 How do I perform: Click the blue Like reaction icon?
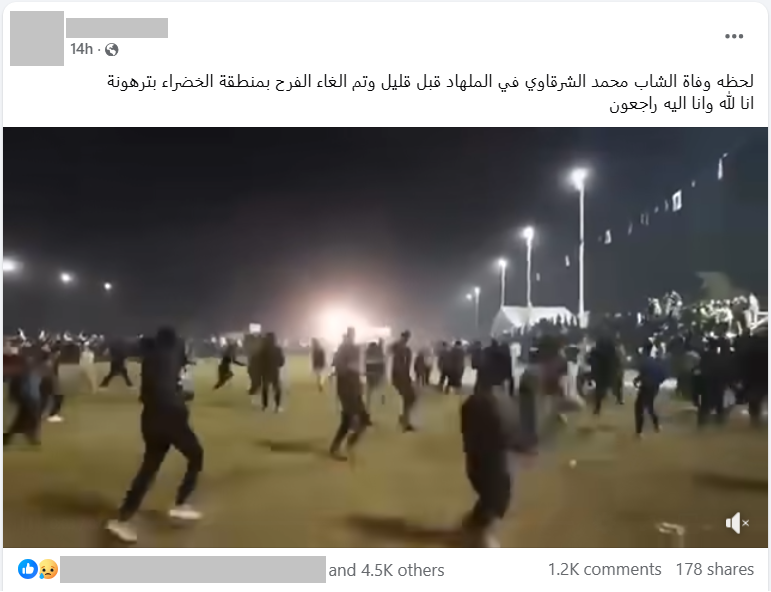pos(28,569)
